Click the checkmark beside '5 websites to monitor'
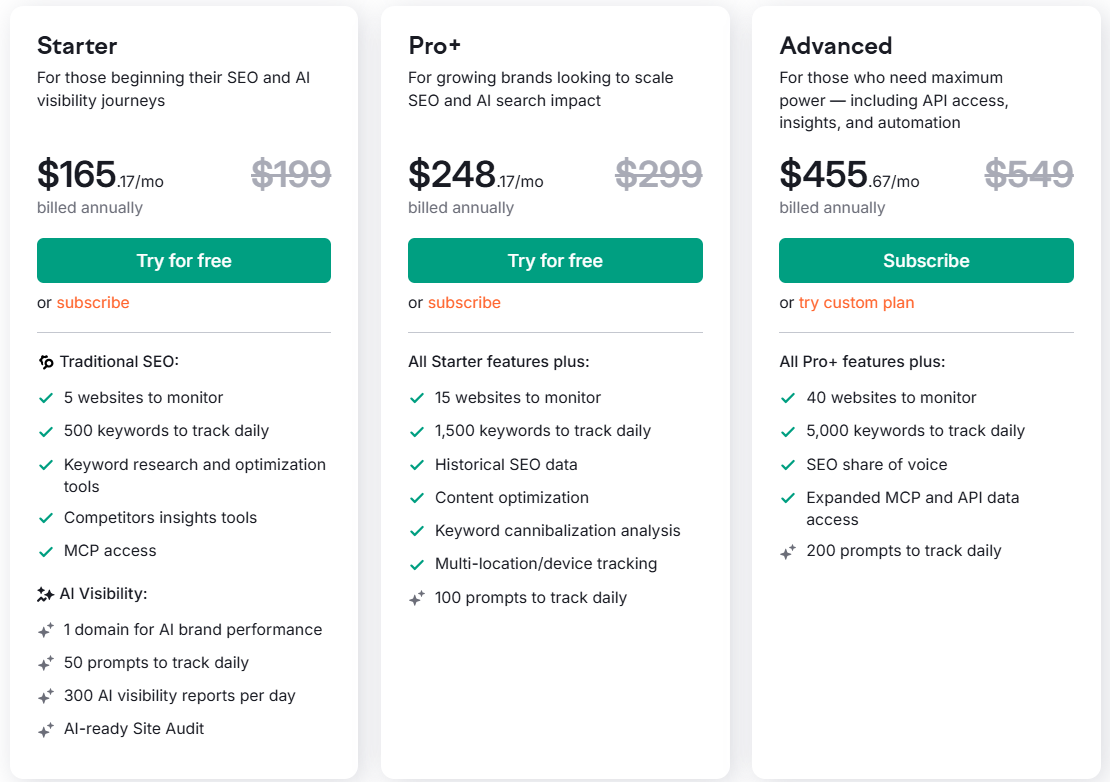Viewport: 1110px width, 782px height. pos(45,397)
